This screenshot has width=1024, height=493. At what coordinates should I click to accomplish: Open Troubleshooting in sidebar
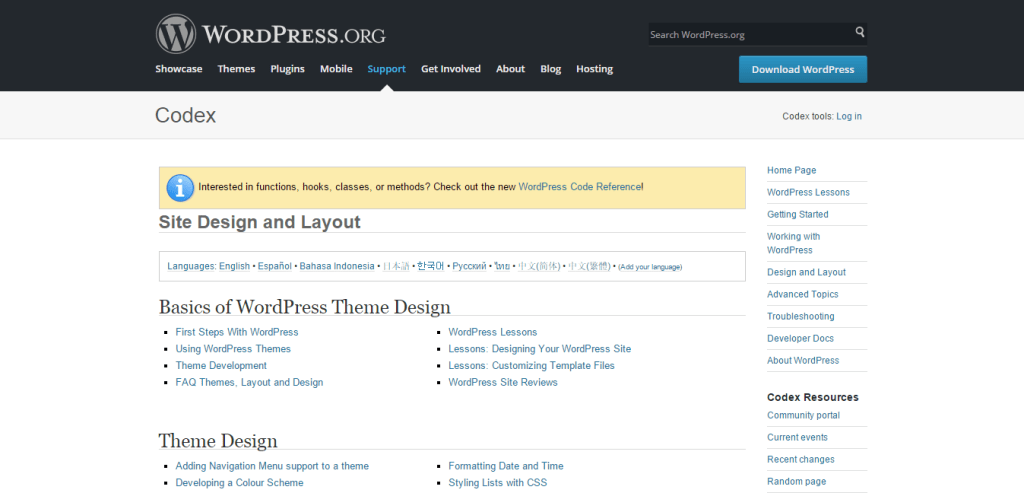(801, 316)
